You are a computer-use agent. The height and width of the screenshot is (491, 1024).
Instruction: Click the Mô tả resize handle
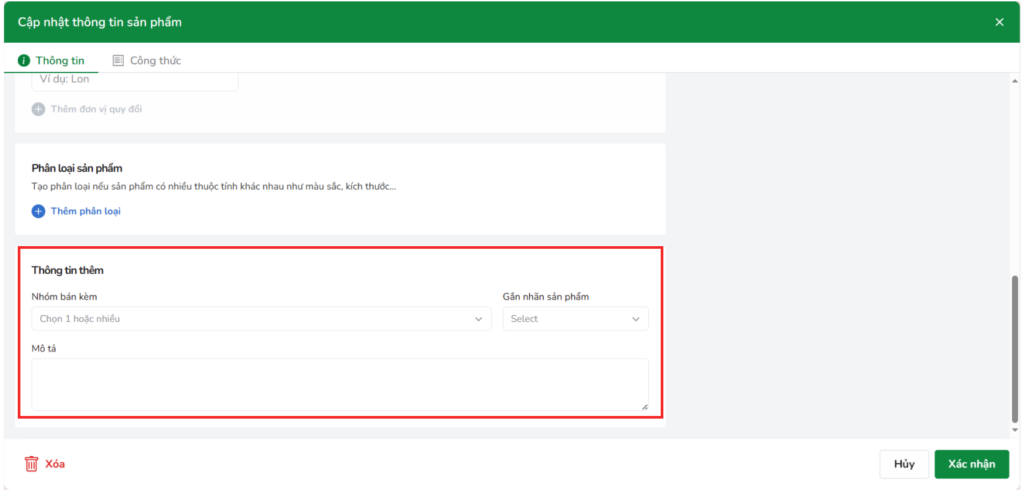point(644,406)
